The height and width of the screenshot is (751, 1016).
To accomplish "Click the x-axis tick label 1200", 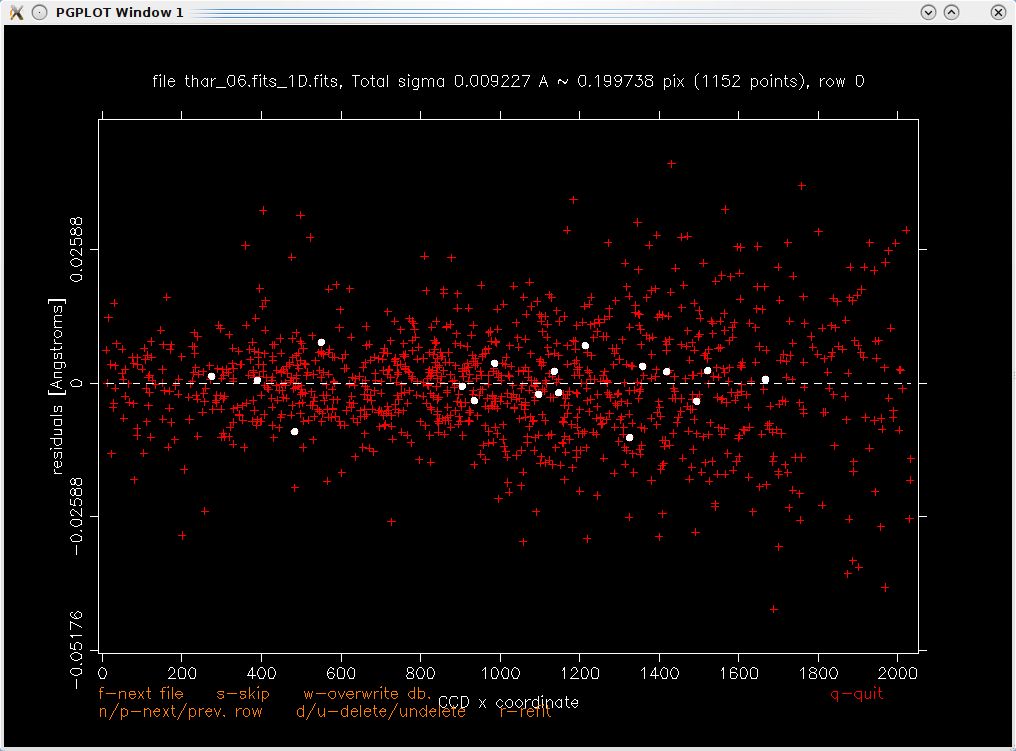I will click(580, 673).
